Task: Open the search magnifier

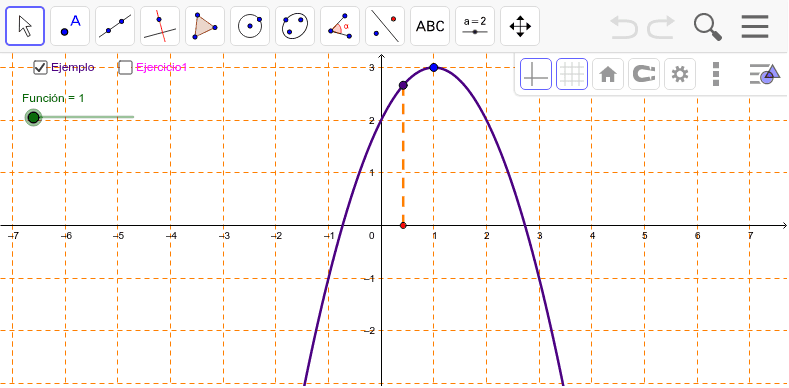Action: (707, 27)
